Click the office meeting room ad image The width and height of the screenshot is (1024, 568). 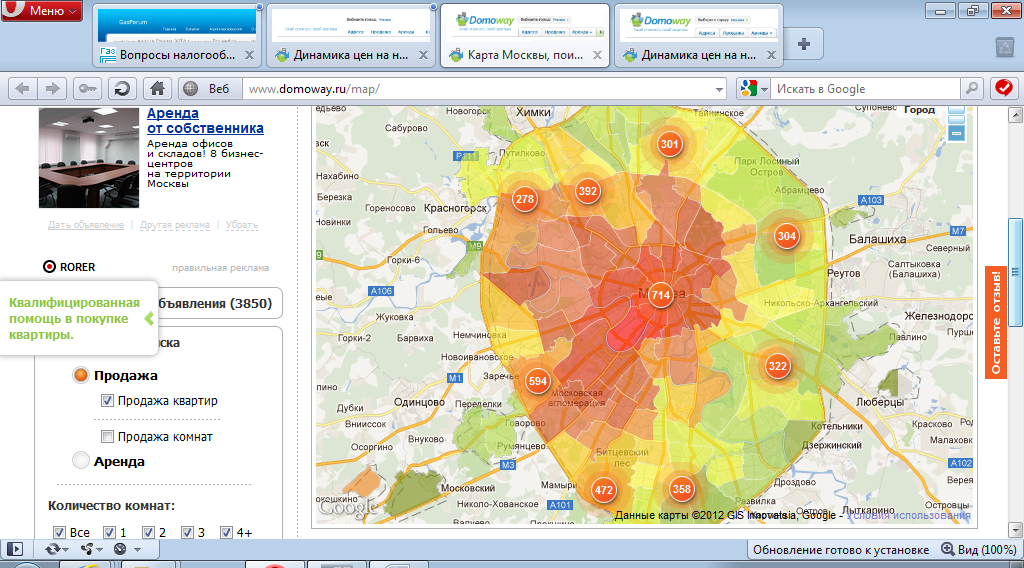point(89,157)
